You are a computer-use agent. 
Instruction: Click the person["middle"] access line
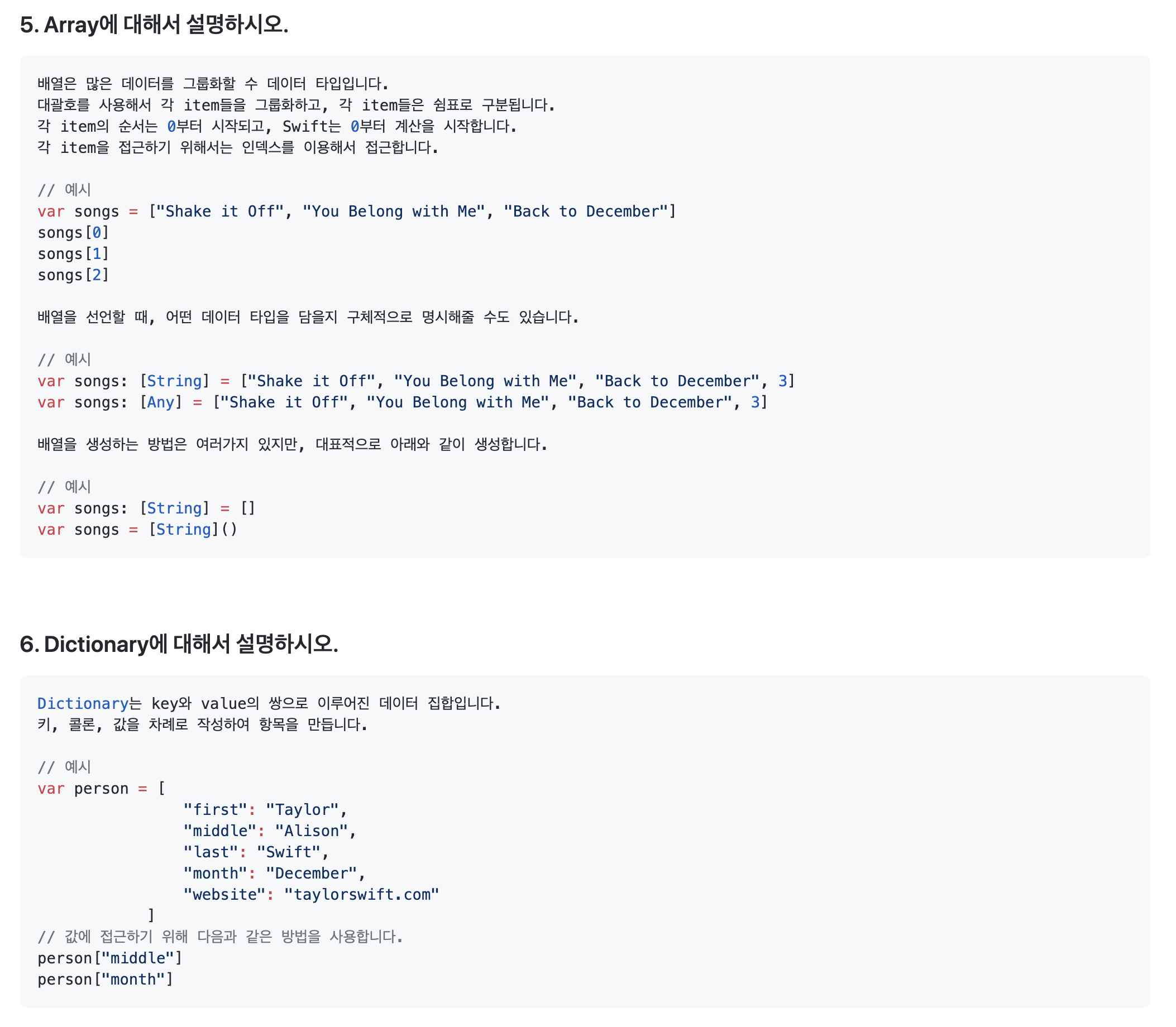click(x=109, y=958)
